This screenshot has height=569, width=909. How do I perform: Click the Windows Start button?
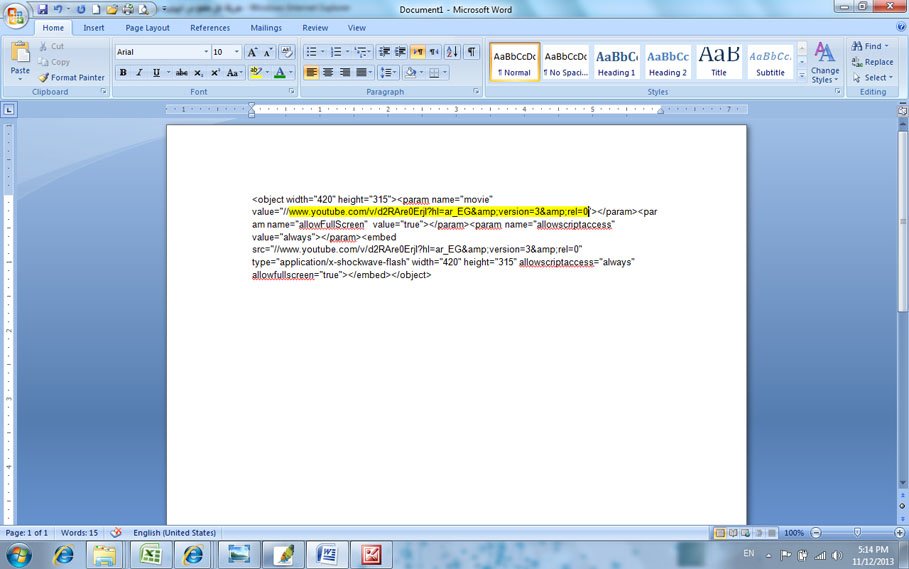(x=19, y=555)
